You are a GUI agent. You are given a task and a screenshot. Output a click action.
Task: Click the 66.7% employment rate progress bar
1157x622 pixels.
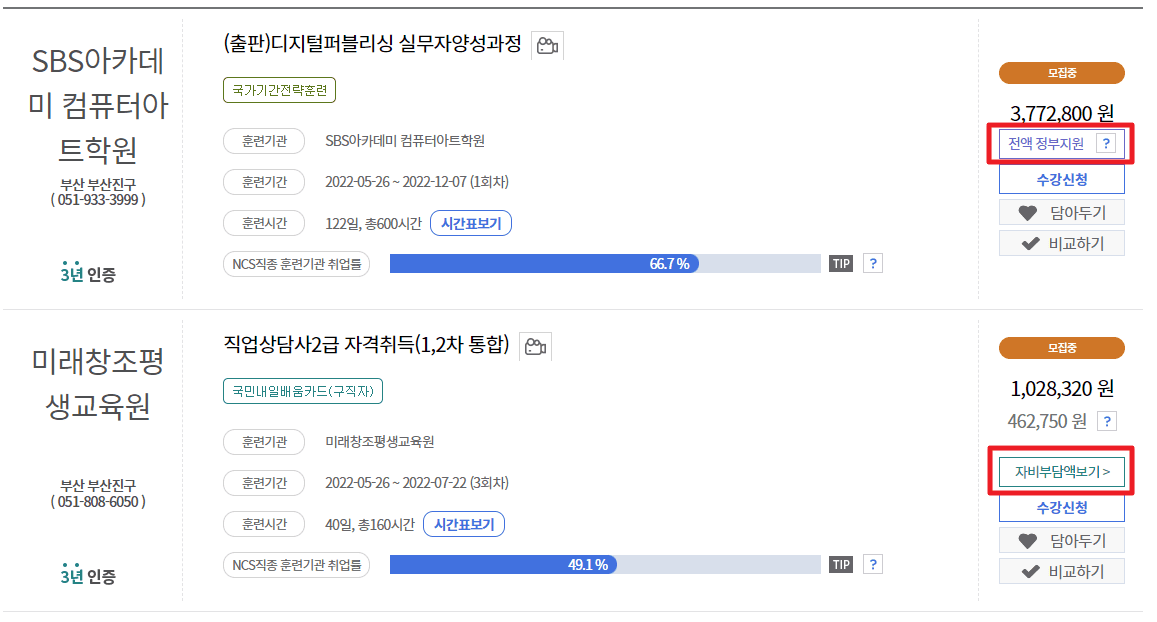[x=600, y=263]
